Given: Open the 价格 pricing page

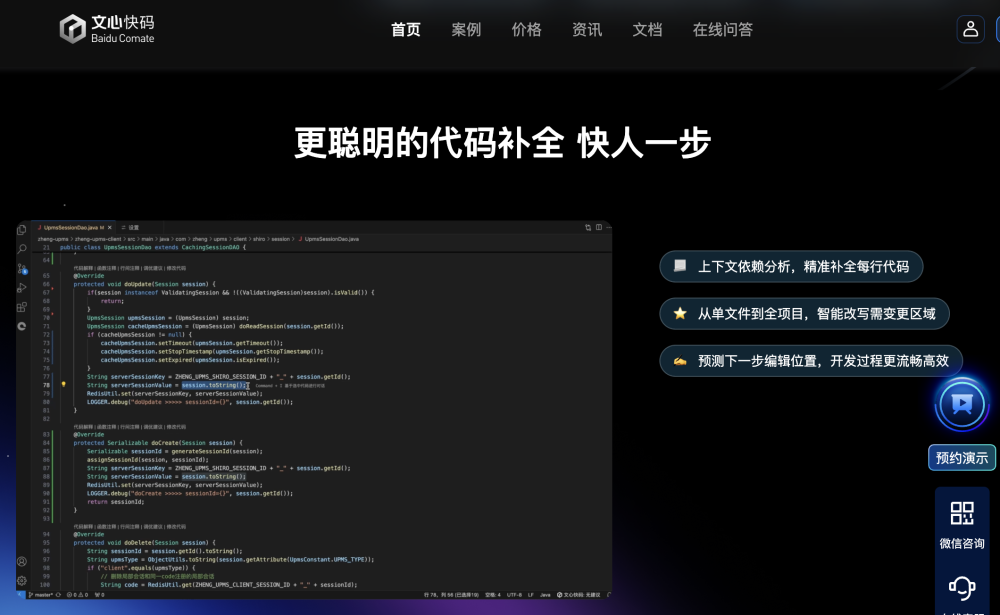Looking at the screenshot, I should (527, 30).
